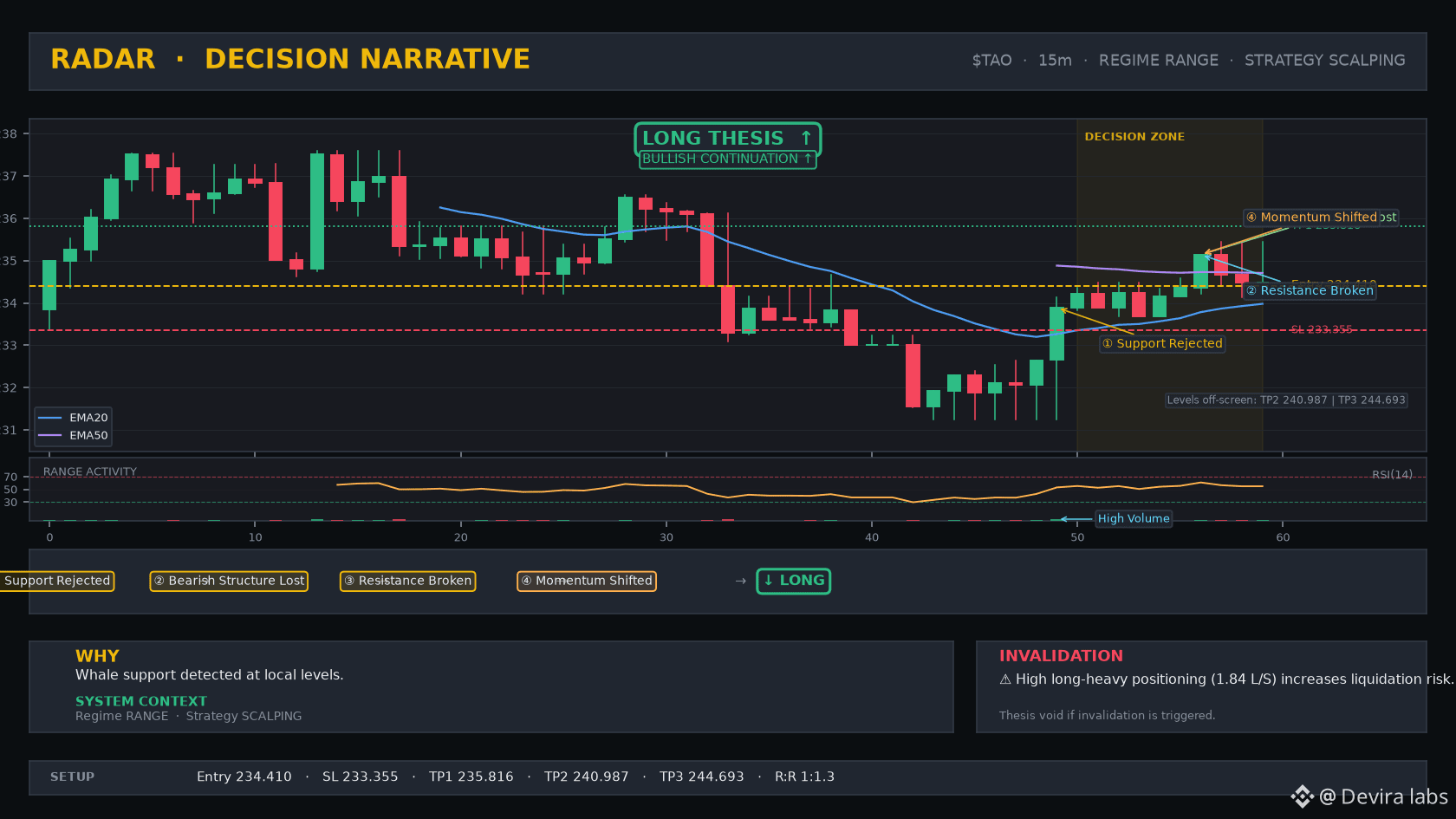Click the WHY heading

pos(97,656)
